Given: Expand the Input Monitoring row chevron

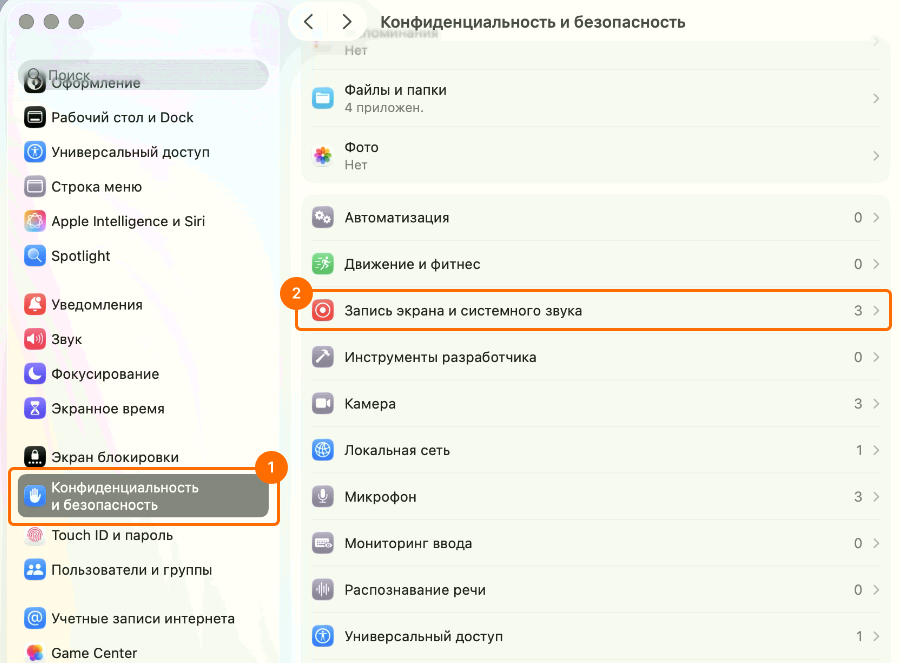Looking at the screenshot, I should pos(876,544).
